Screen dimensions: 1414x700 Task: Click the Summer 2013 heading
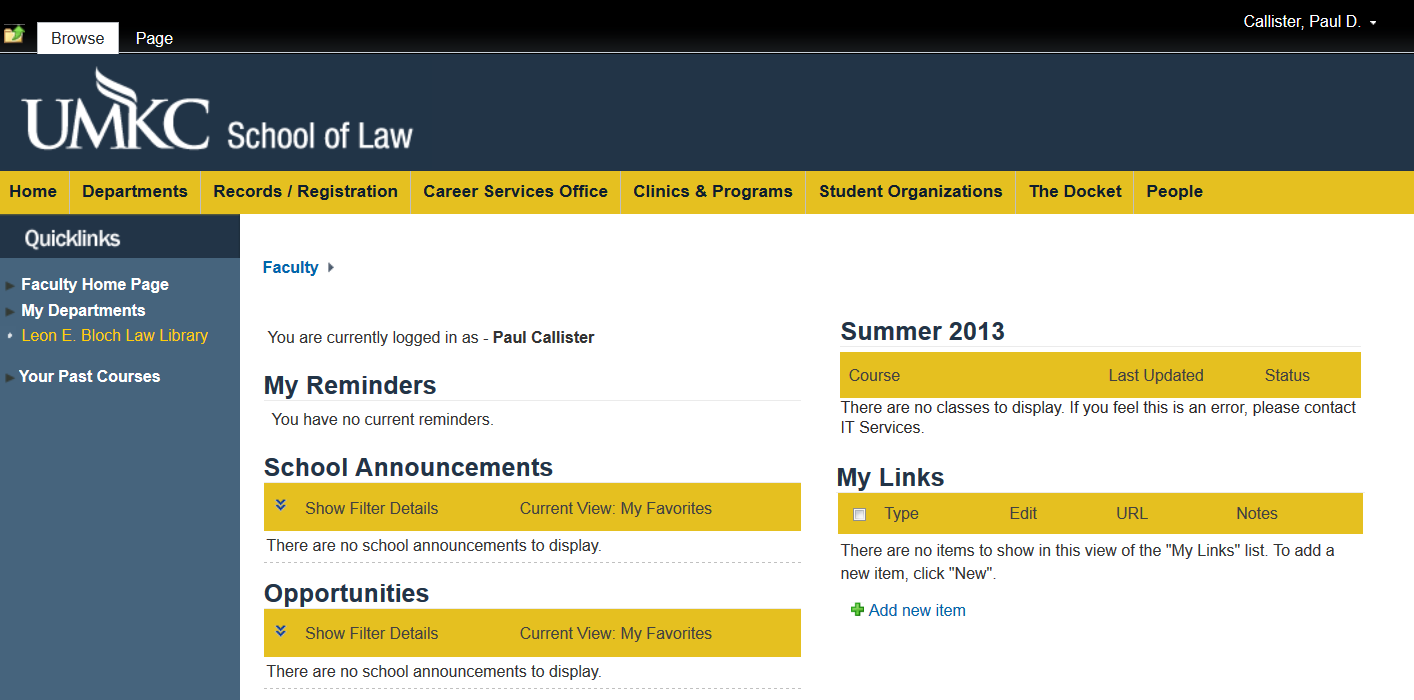click(923, 331)
